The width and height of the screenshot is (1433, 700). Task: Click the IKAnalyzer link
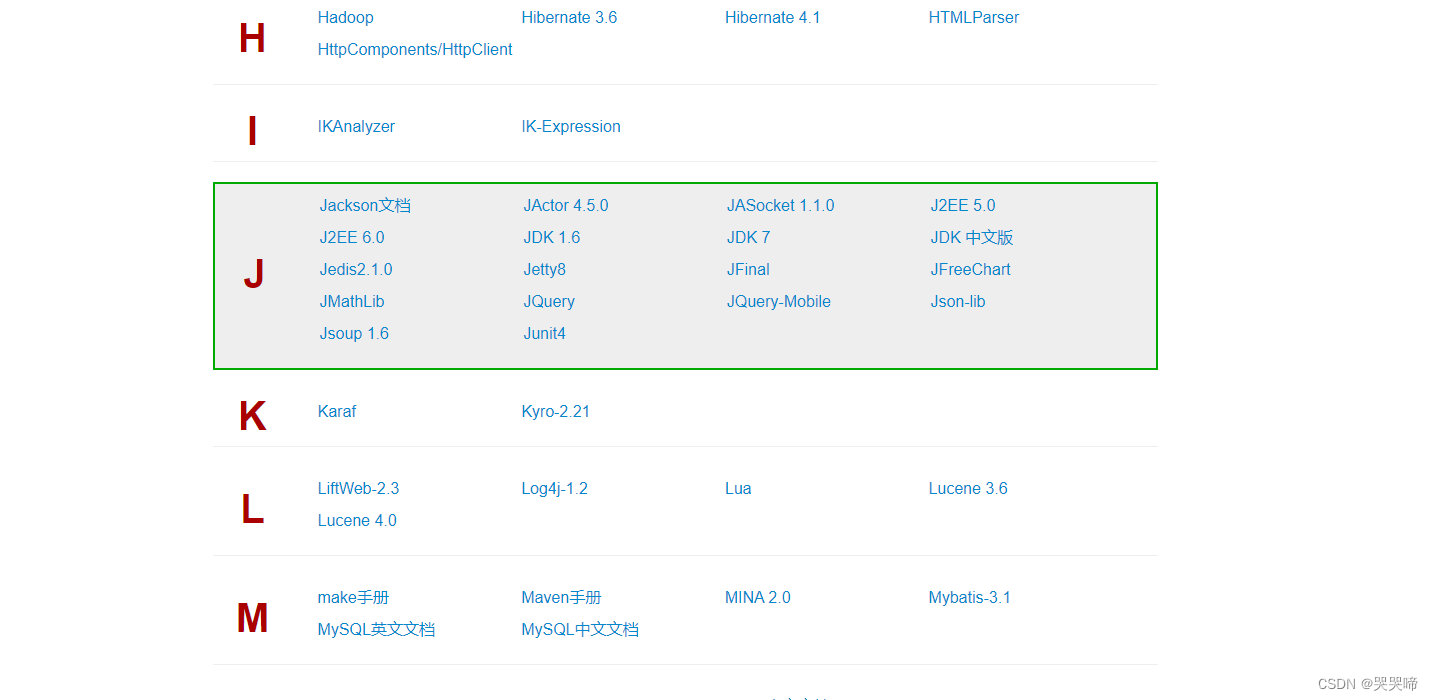tap(356, 126)
